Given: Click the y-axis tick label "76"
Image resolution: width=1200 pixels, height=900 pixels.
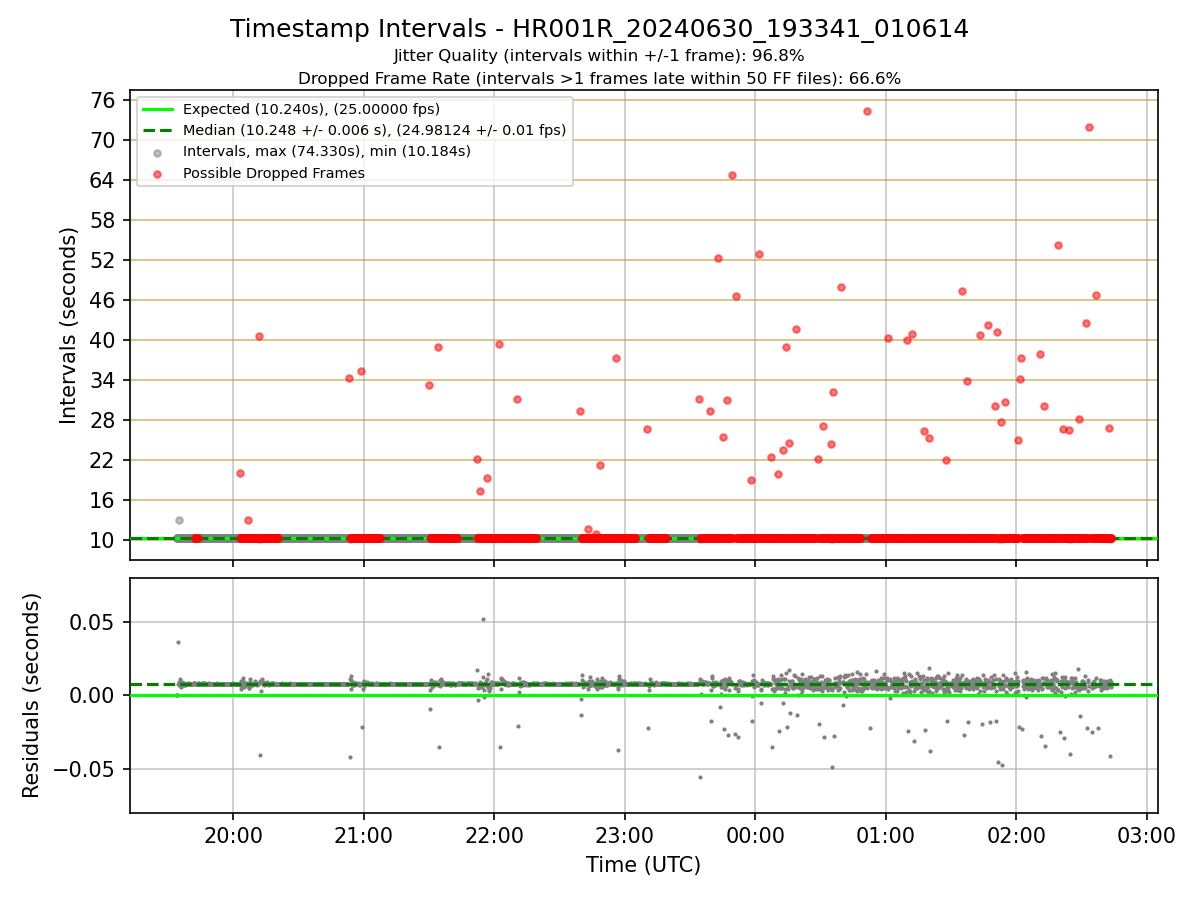Looking at the screenshot, I should tap(102, 100).
